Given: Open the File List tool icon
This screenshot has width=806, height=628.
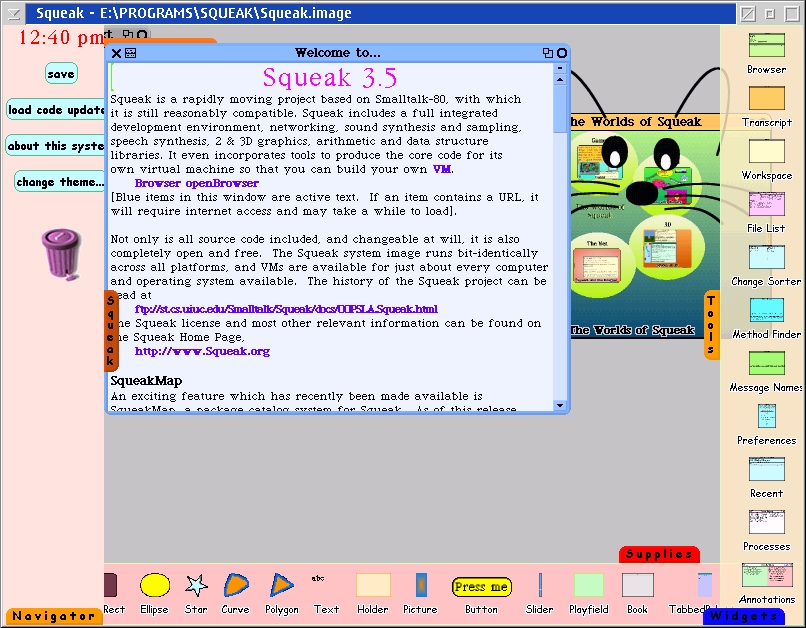Looking at the screenshot, I should [x=766, y=204].
